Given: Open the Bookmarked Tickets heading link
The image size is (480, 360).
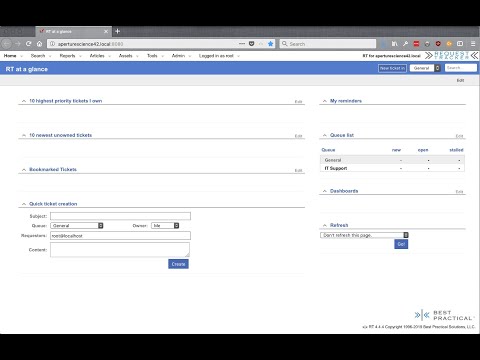Looking at the screenshot, I should point(53,169).
